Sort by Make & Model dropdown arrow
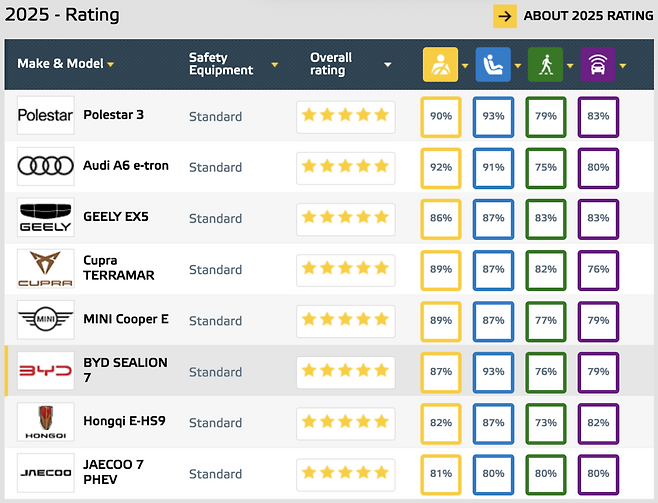The width and height of the screenshot is (658, 503). [110, 65]
